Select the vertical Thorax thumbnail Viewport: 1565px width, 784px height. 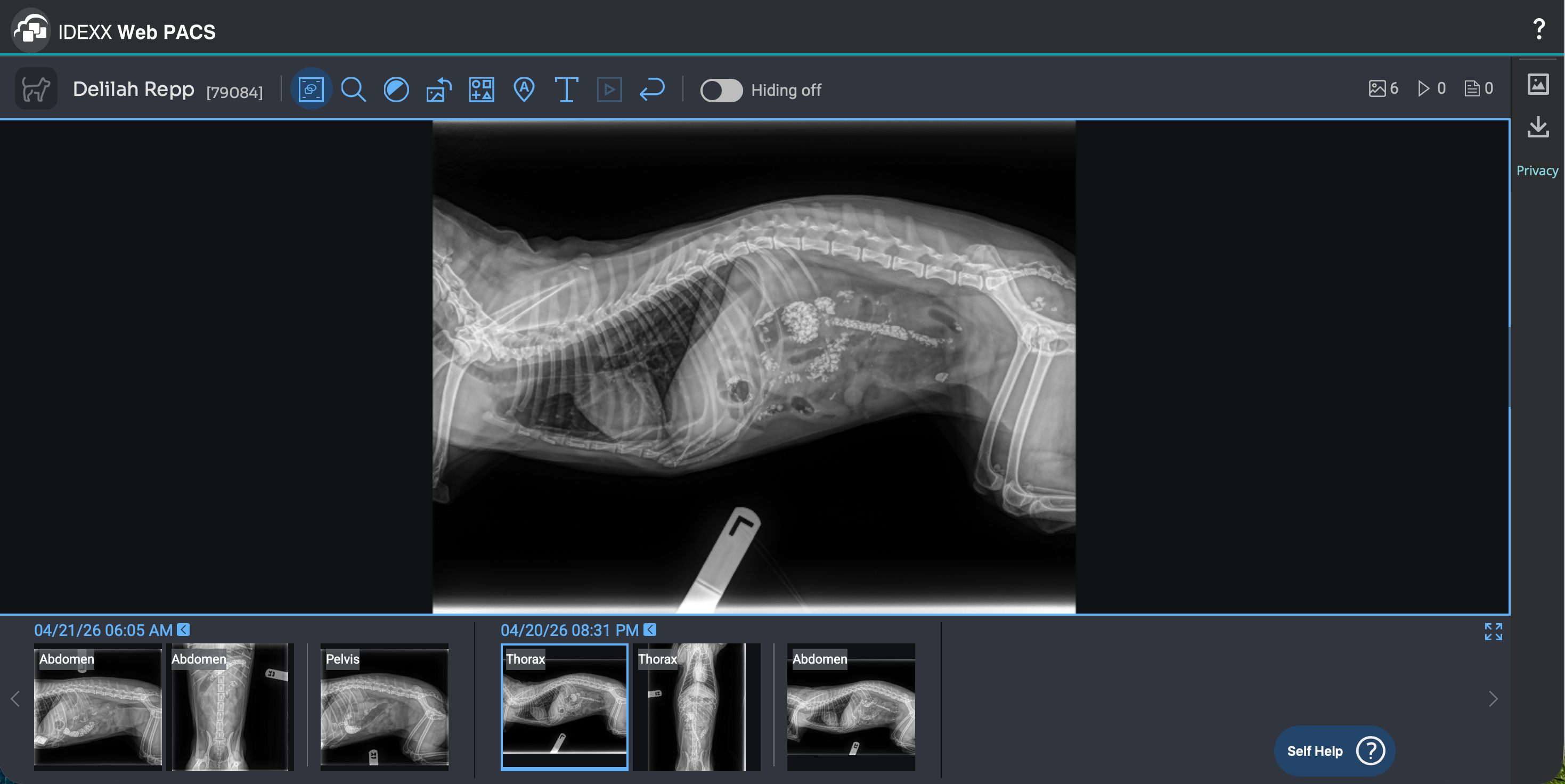696,707
